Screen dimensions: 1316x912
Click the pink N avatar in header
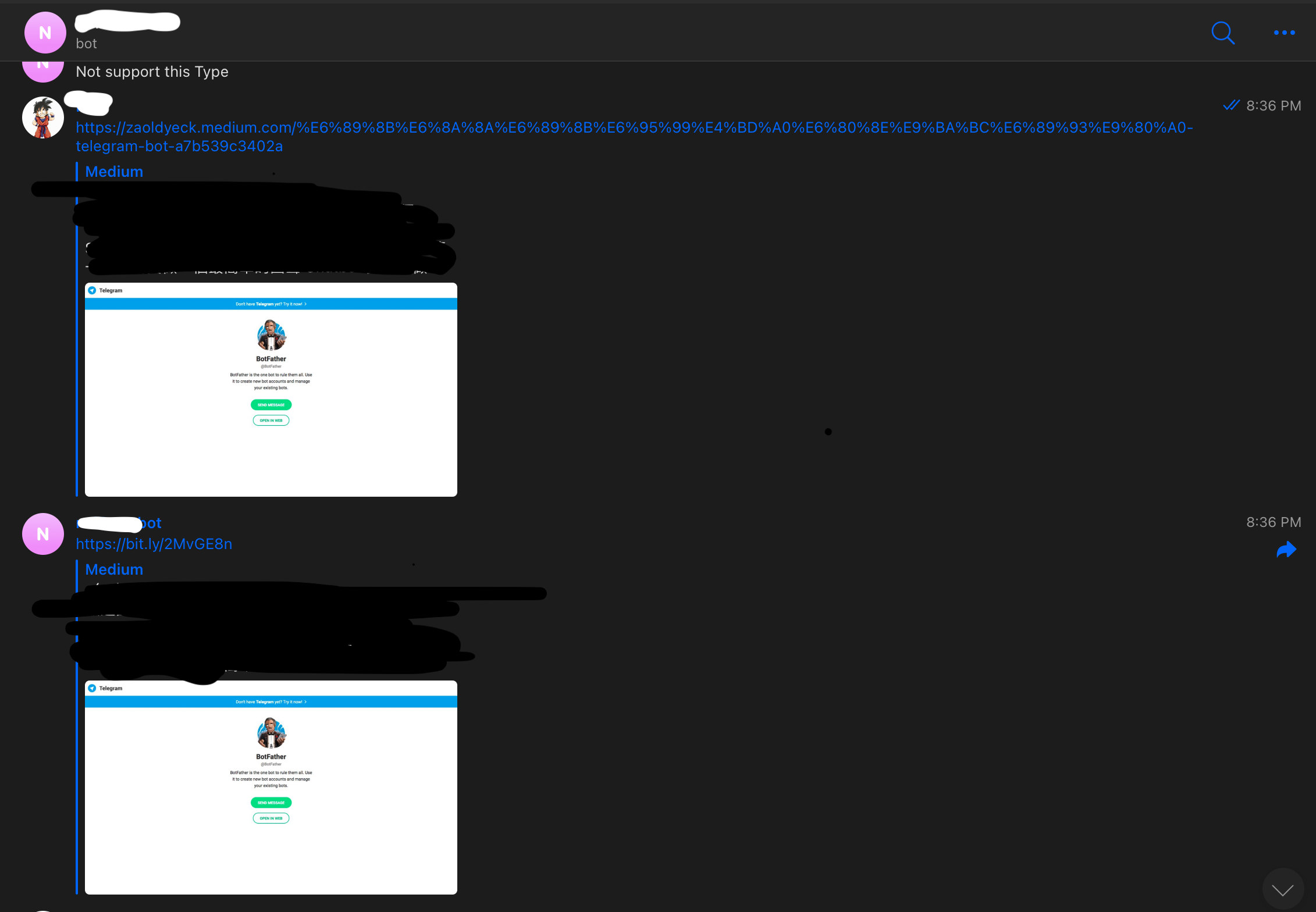point(45,33)
